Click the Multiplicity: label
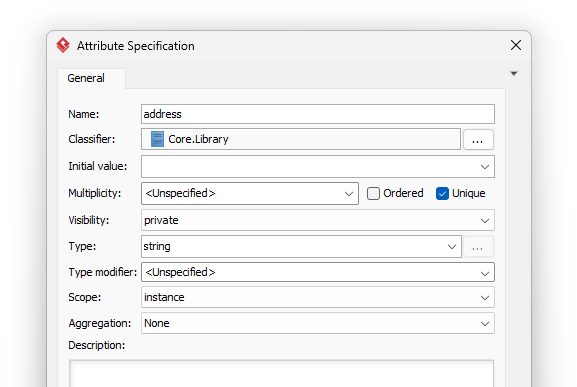577x387 pixels. pyautogui.click(x=95, y=194)
